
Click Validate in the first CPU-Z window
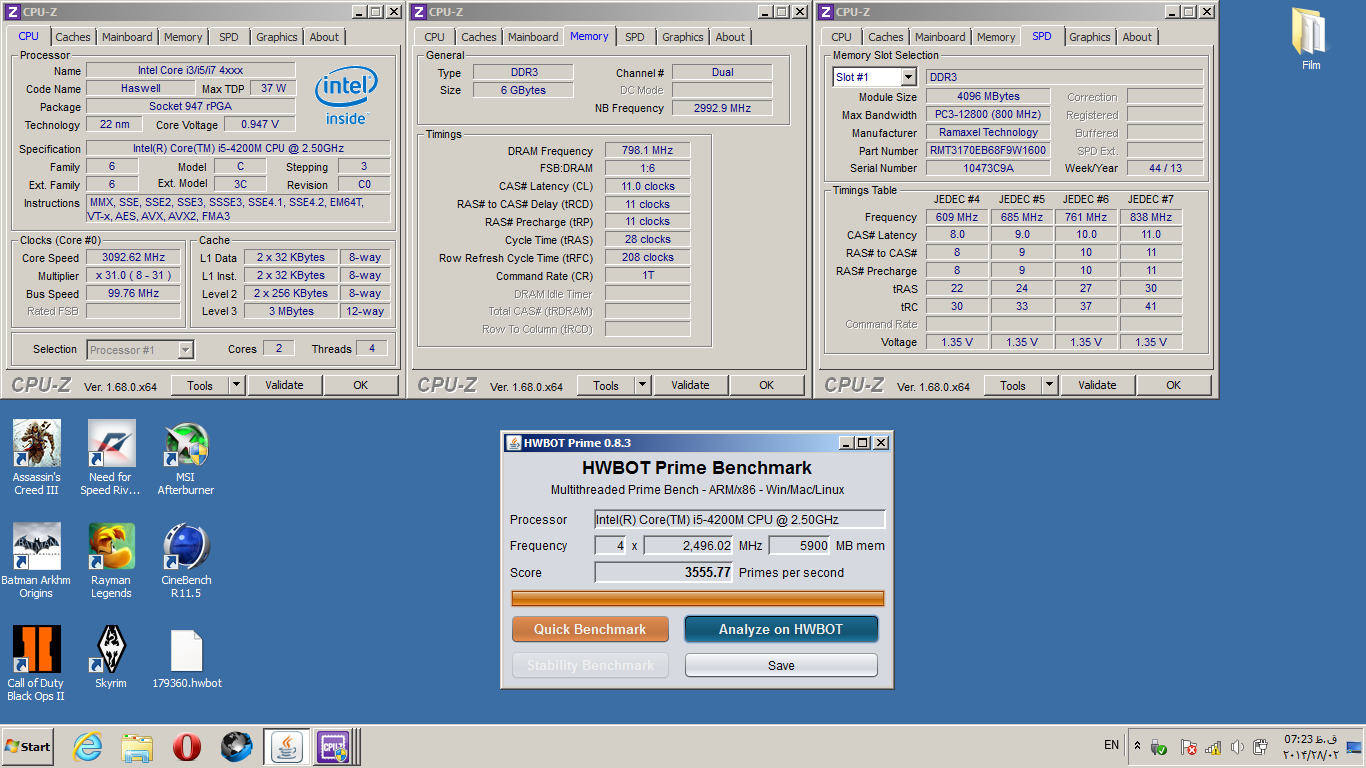[x=284, y=385]
